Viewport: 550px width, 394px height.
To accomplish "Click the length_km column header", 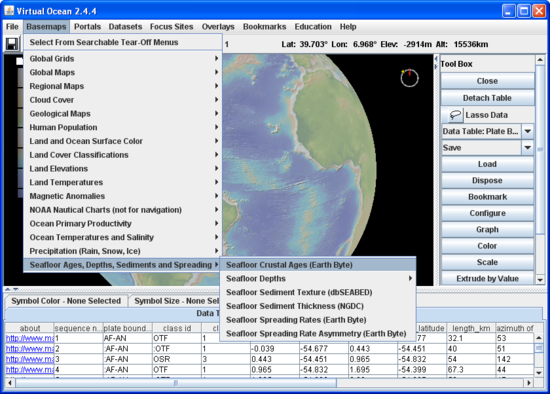I will click(x=471, y=328).
